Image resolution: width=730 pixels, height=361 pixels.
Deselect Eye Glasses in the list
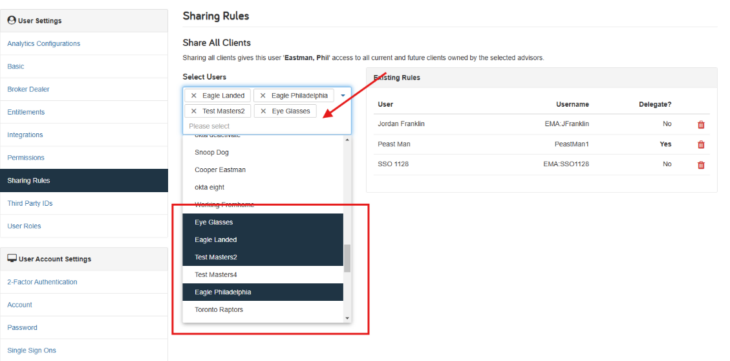pyautogui.click(x=263, y=222)
